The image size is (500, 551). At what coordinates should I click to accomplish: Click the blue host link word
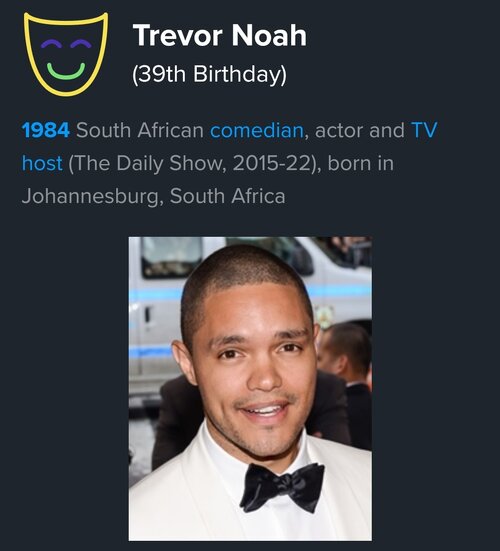pos(42,163)
